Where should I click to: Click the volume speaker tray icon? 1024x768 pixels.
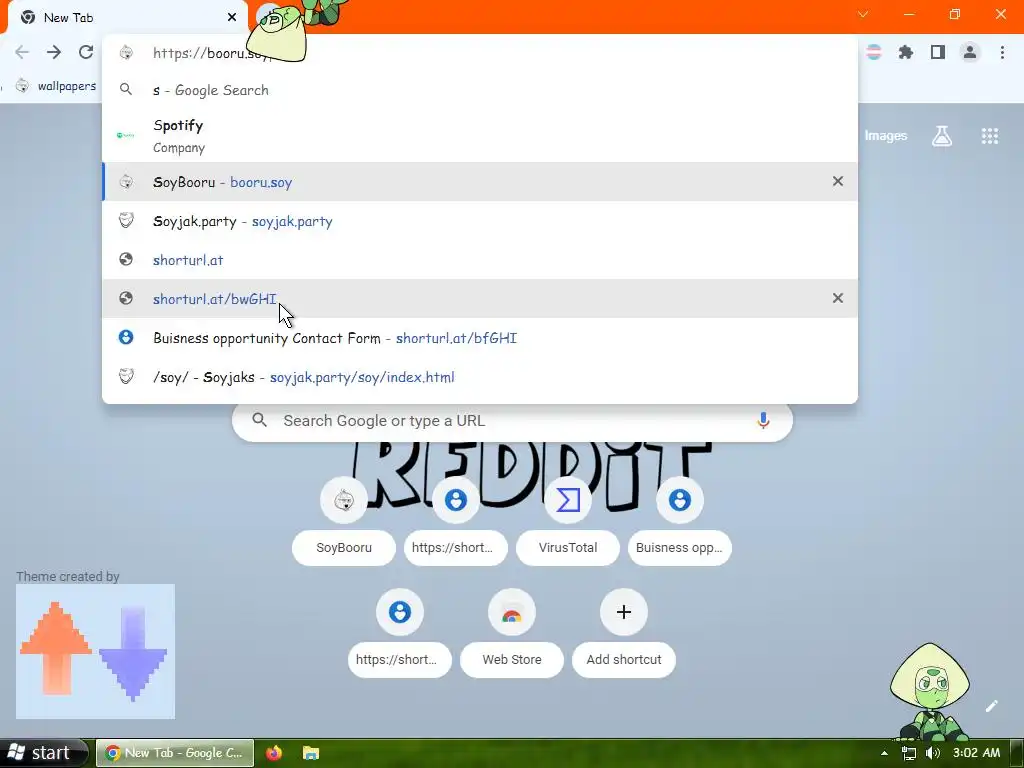pyautogui.click(x=933, y=753)
